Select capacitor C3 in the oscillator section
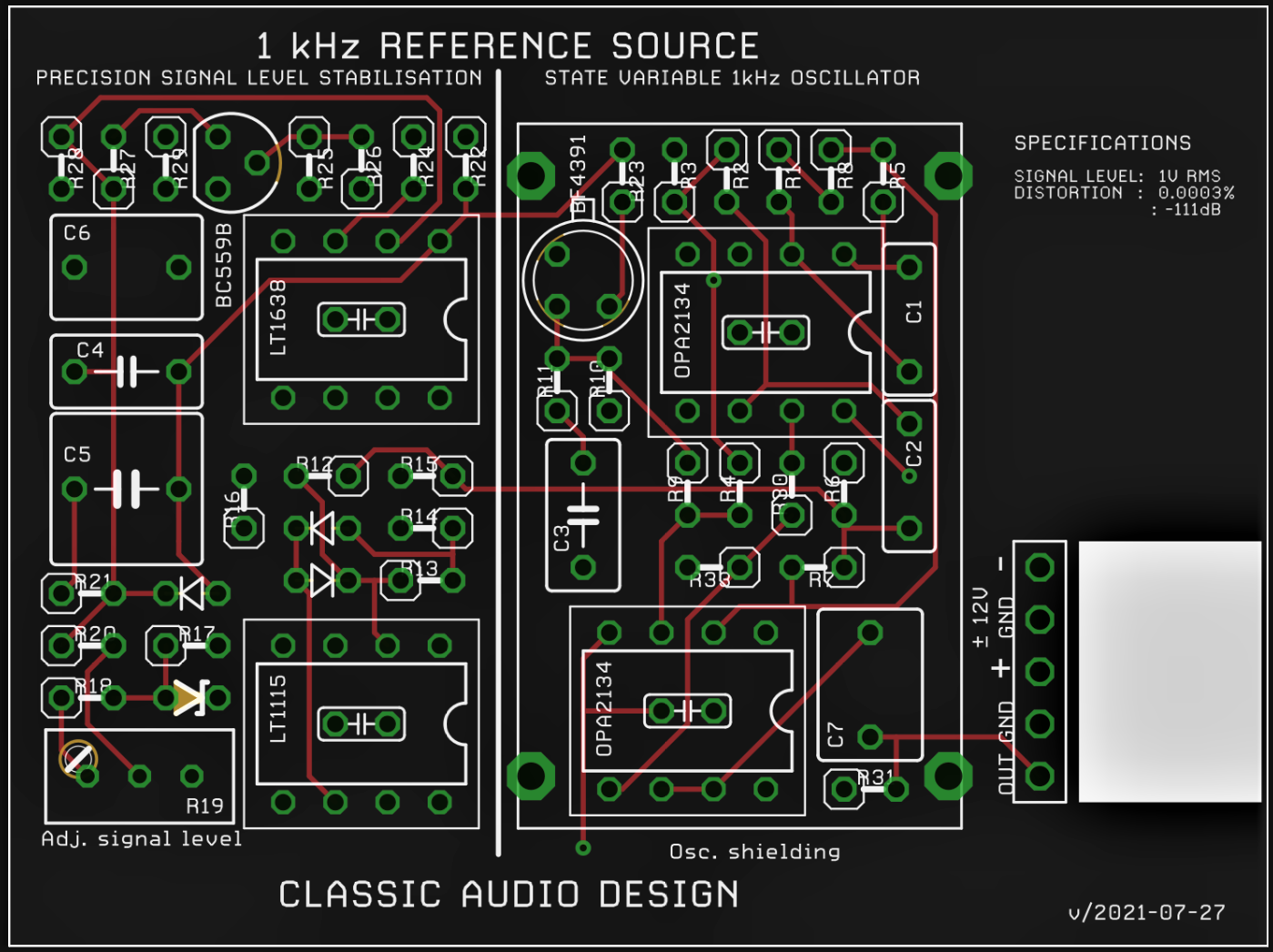 click(x=582, y=514)
